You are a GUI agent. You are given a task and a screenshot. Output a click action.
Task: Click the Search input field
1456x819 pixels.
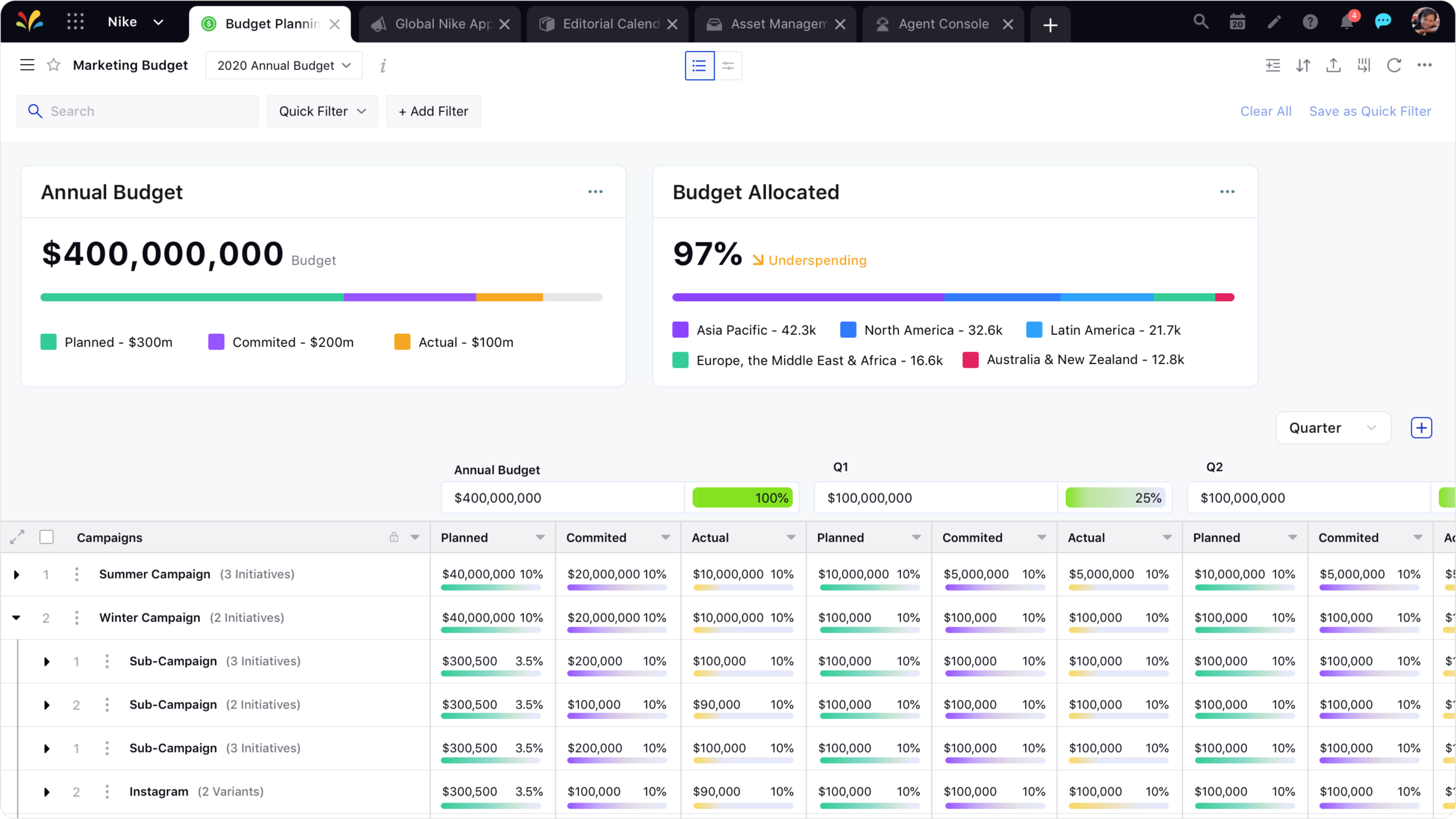point(137,111)
